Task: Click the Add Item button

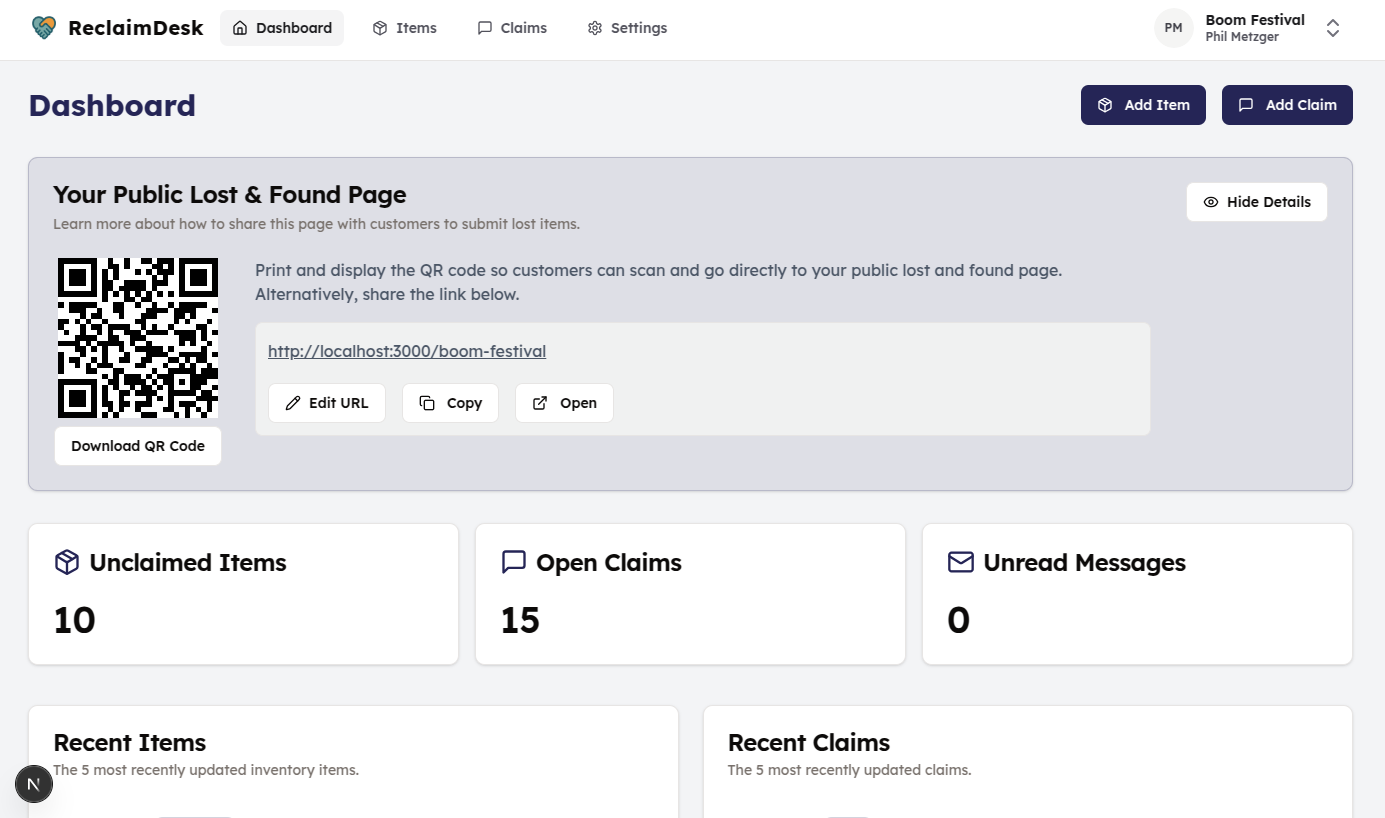Action: (x=1143, y=105)
